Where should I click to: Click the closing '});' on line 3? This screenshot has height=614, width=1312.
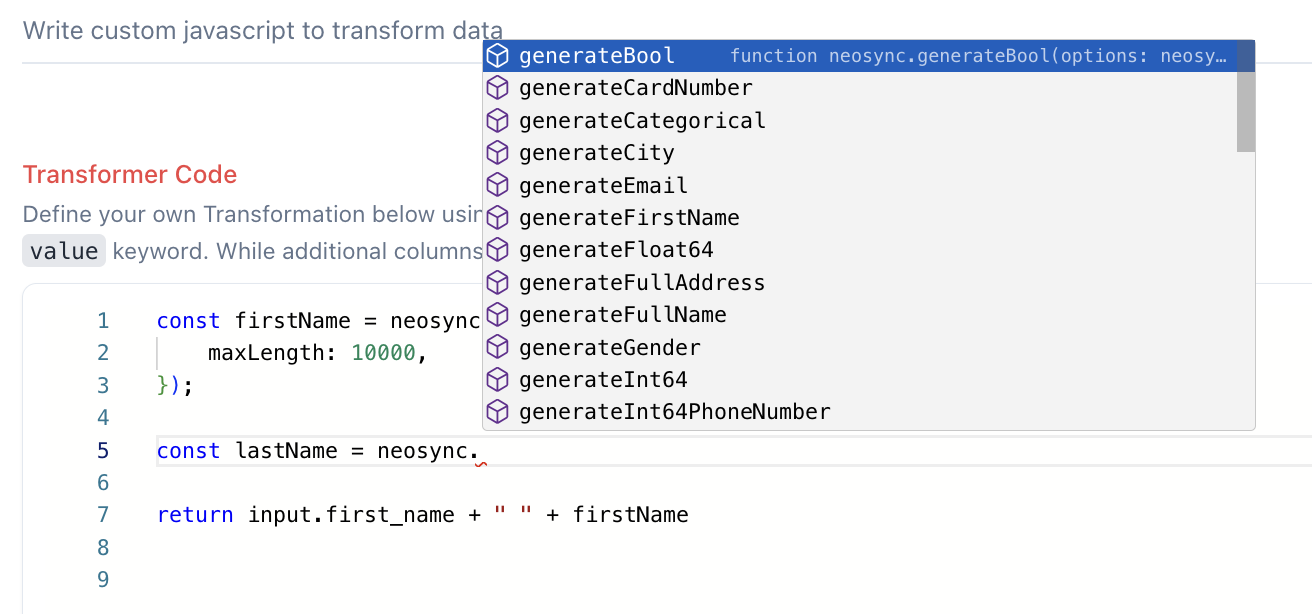pyautogui.click(x=173, y=386)
